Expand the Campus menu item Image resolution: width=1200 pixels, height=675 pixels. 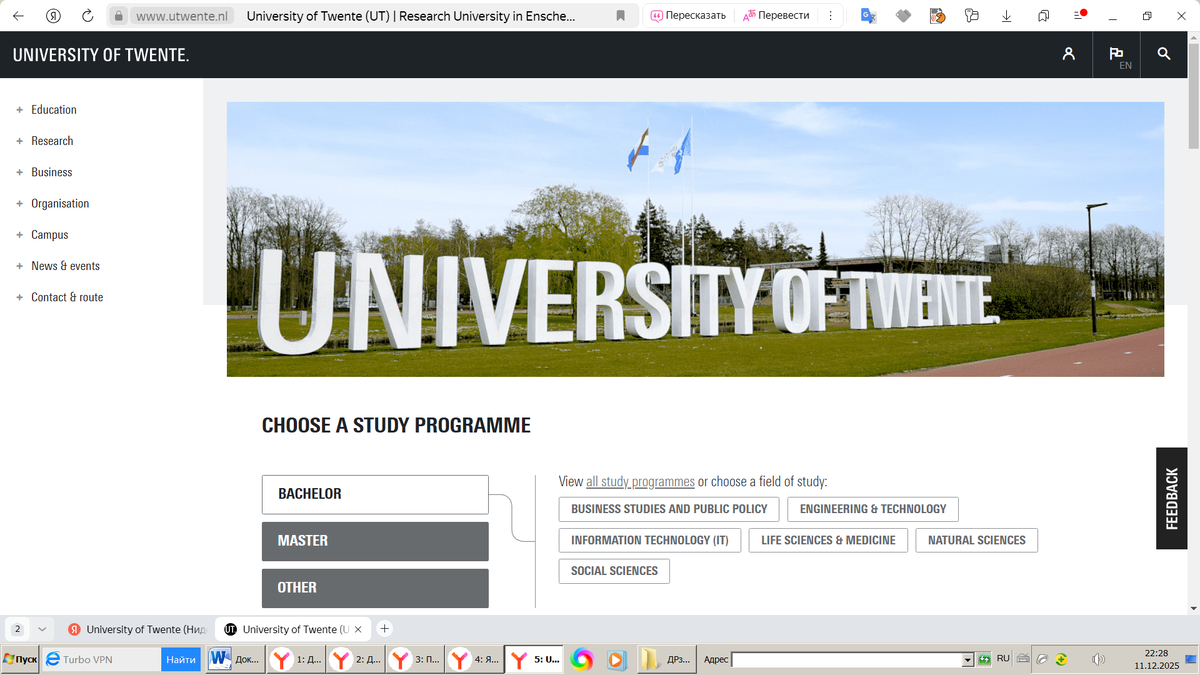pyautogui.click(x=42, y=235)
